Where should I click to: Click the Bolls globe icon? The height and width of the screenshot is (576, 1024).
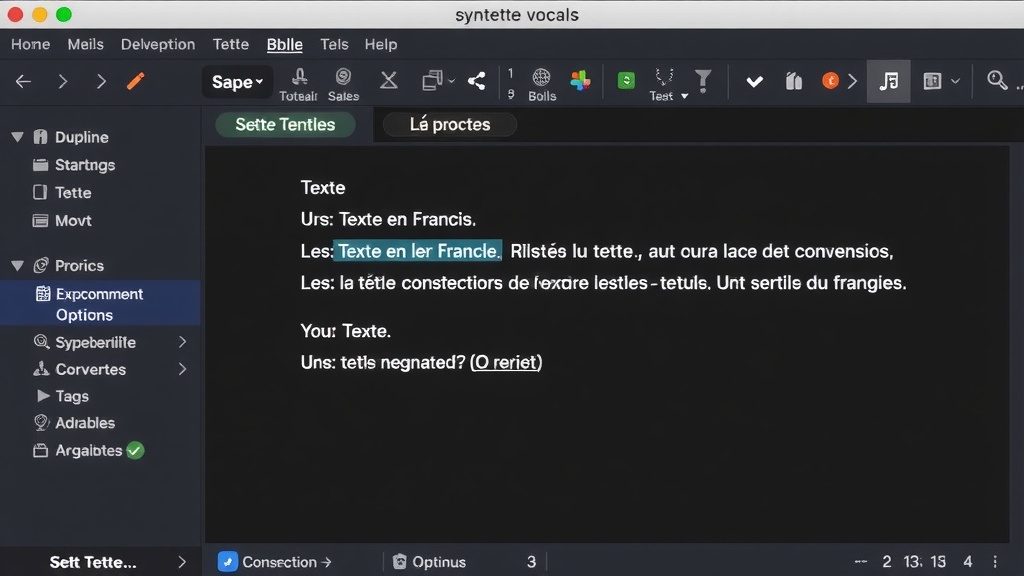pyautogui.click(x=542, y=76)
